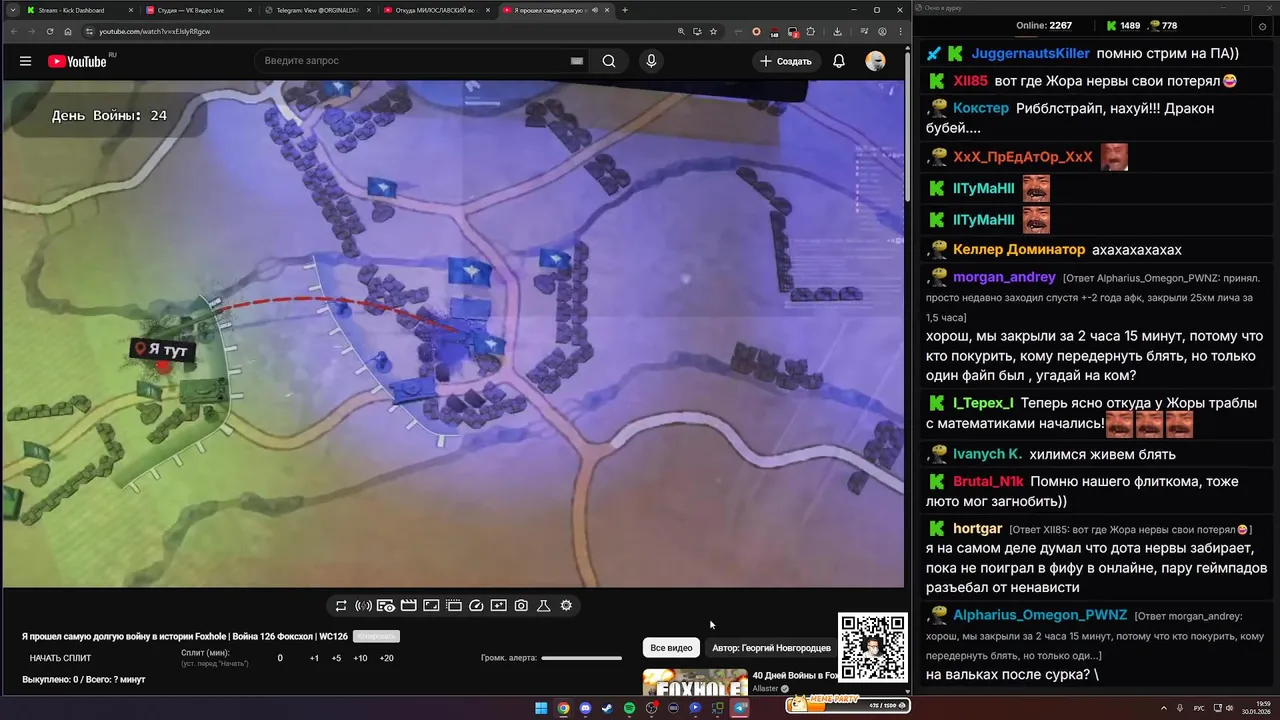1280x720 pixels.
Task: Click the Копировать button beside title
Action: click(376, 637)
